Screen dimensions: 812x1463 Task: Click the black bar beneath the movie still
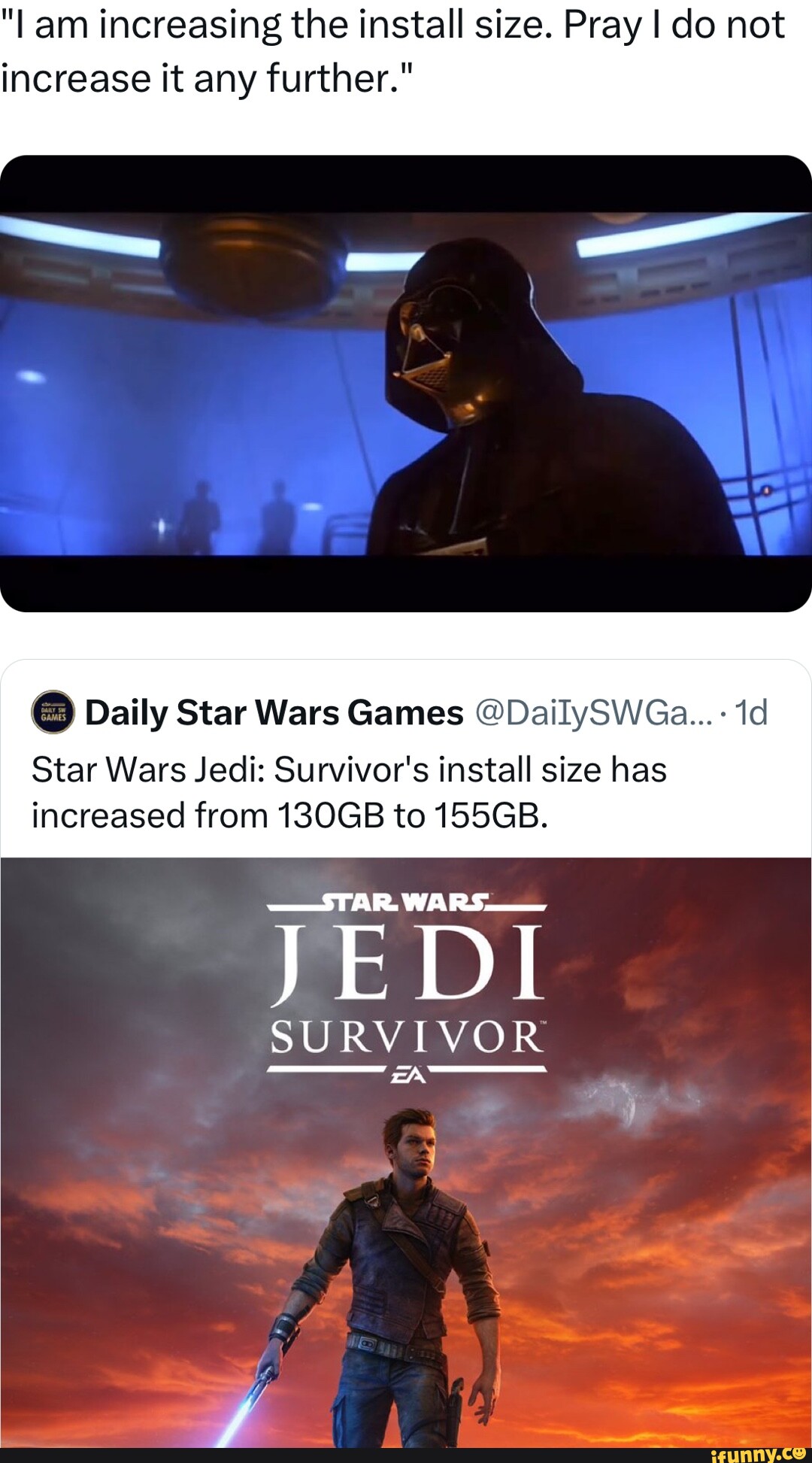(406, 584)
